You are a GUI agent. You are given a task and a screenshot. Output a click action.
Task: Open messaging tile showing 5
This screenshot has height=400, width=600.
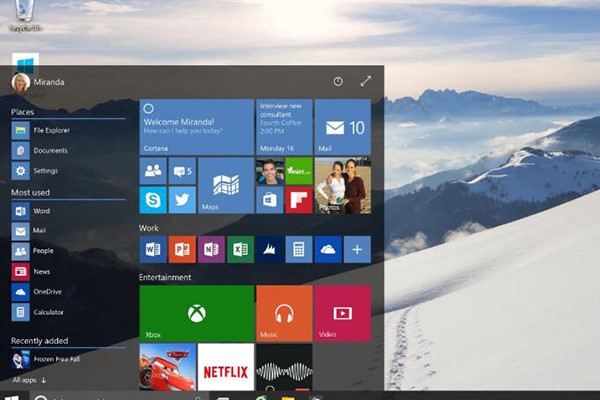click(x=182, y=171)
